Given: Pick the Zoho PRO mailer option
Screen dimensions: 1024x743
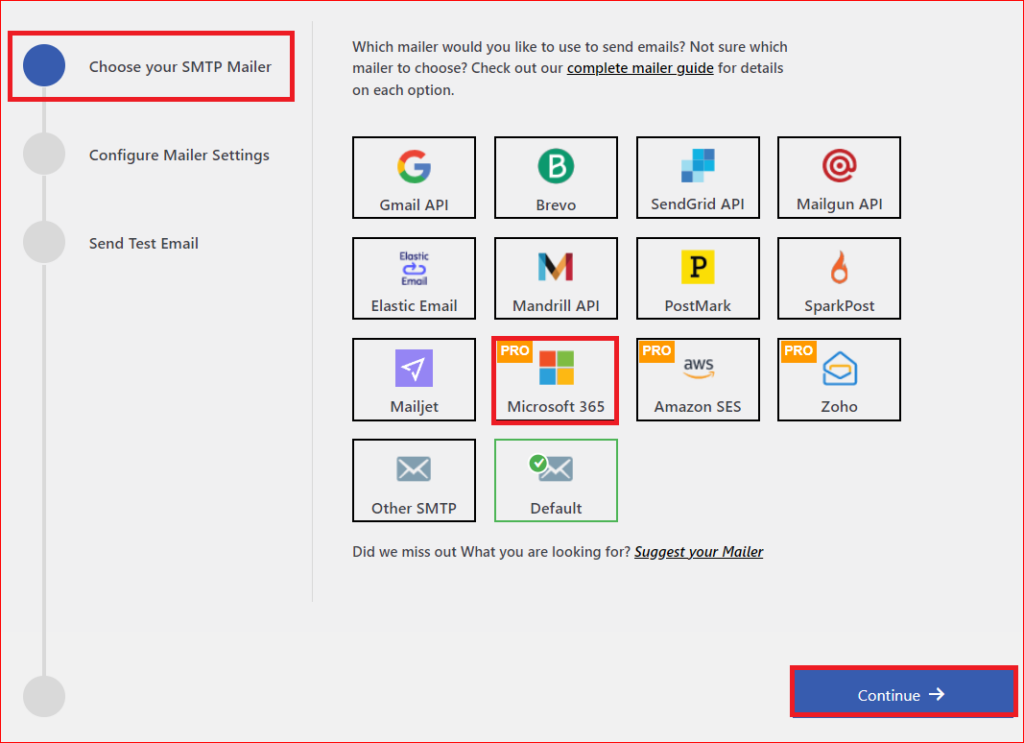Looking at the screenshot, I should pyautogui.click(x=838, y=380).
